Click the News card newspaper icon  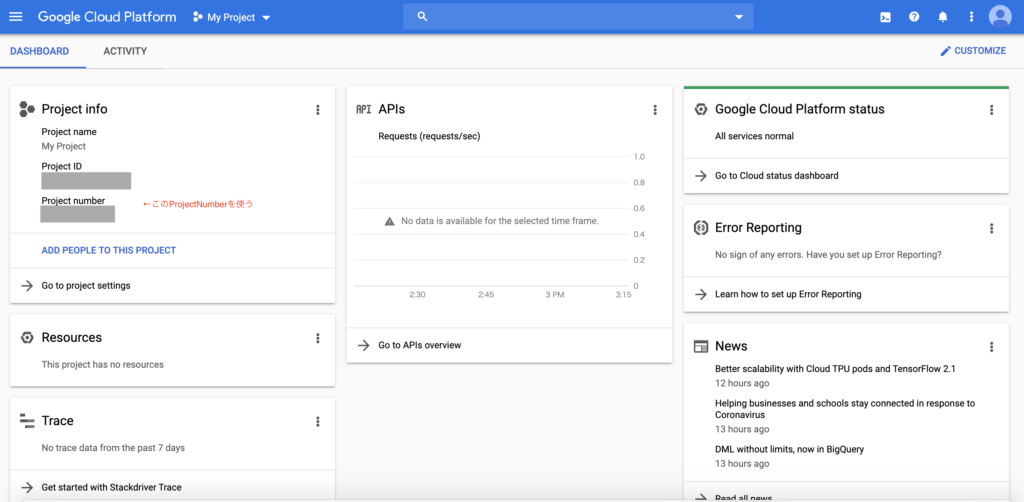coord(701,346)
